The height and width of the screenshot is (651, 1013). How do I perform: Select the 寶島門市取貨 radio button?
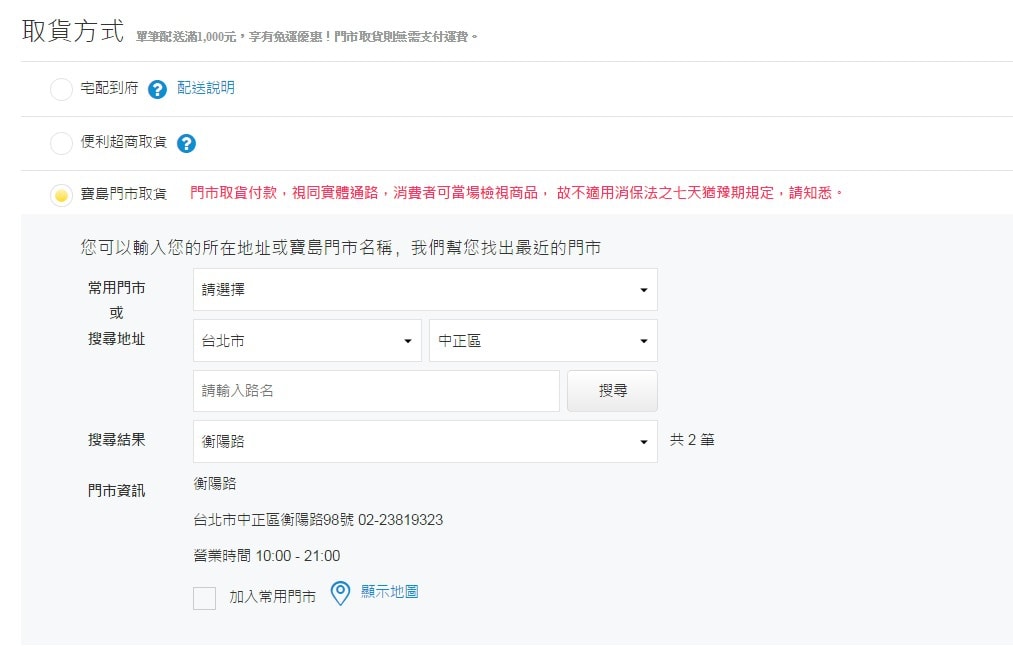pos(61,195)
